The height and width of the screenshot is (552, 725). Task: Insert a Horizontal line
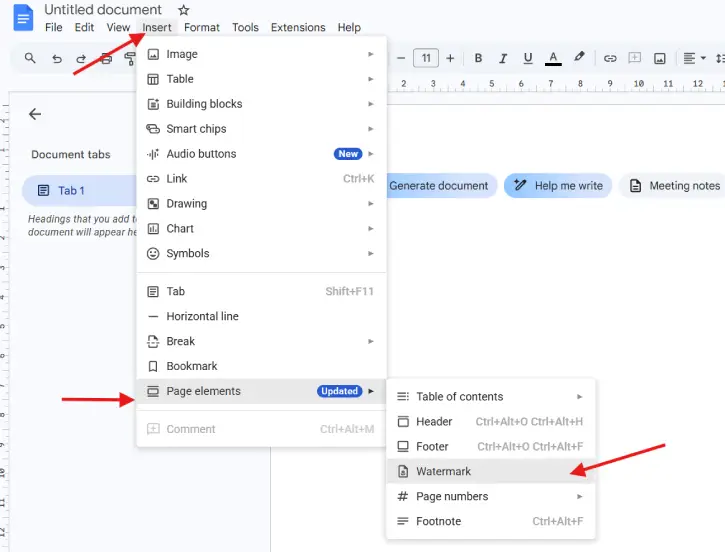261,317
